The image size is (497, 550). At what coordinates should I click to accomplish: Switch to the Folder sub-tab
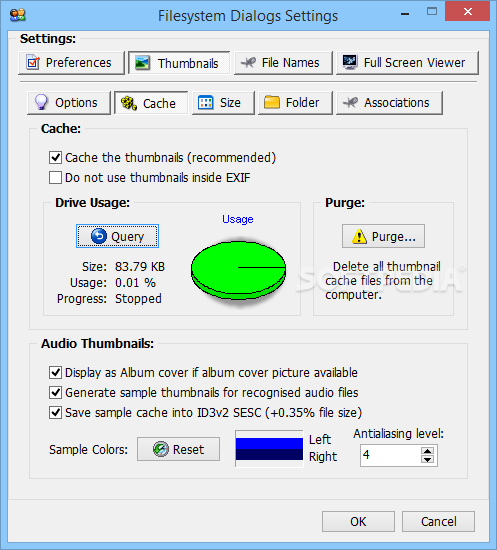coord(295,103)
